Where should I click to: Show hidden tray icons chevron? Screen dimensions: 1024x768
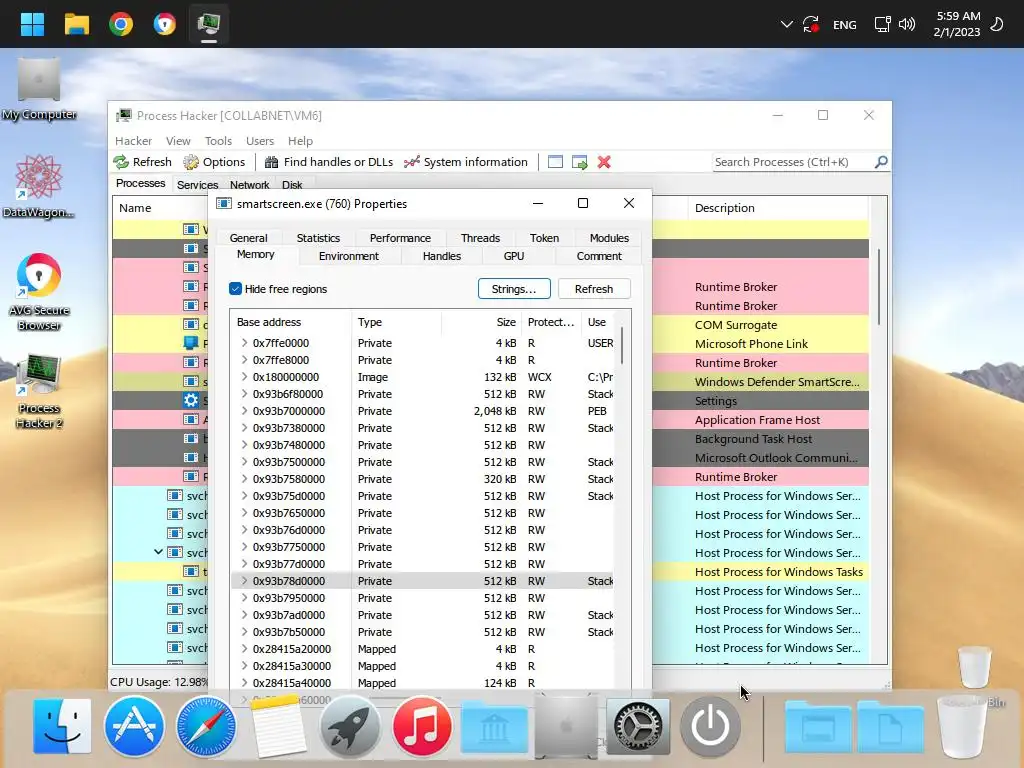786,24
